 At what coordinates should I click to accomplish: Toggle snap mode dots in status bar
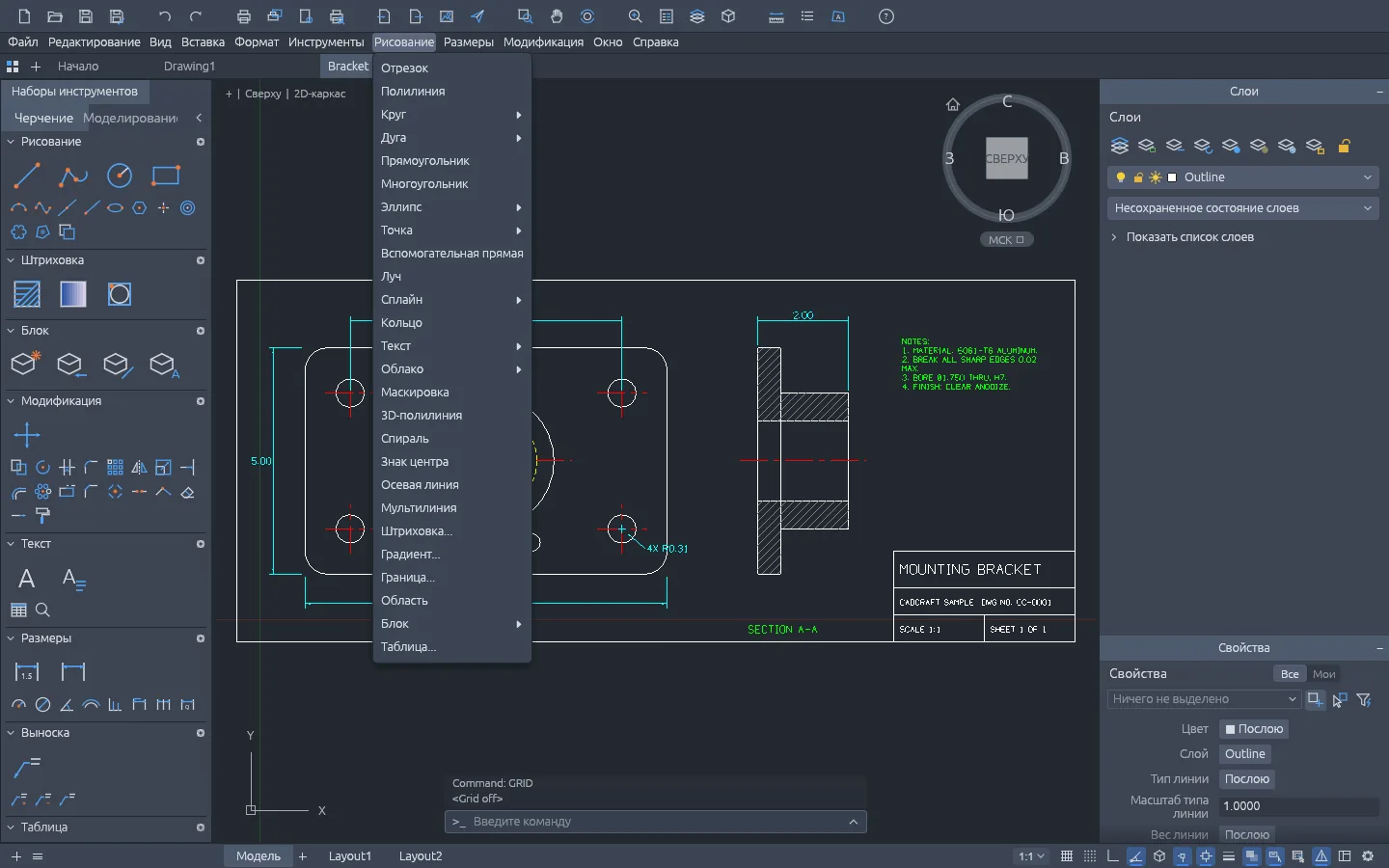(x=1090, y=856)
